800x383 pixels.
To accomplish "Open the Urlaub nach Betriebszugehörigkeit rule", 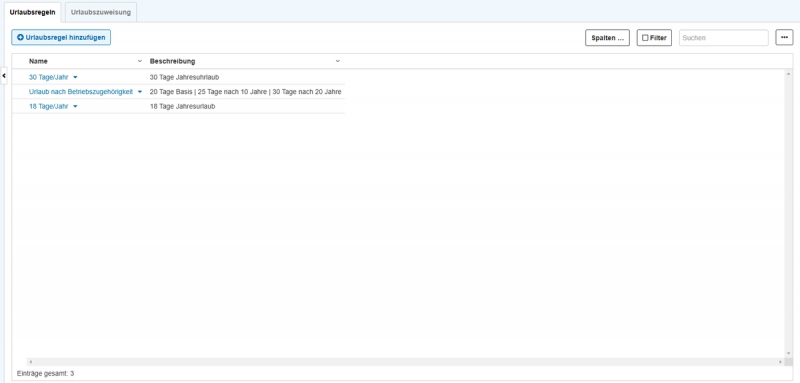I will point(81,92).
